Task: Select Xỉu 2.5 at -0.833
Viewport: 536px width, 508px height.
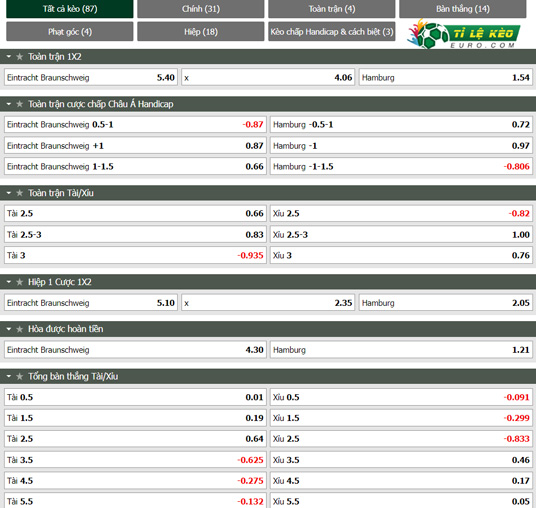Action: (x=401, y=439)
